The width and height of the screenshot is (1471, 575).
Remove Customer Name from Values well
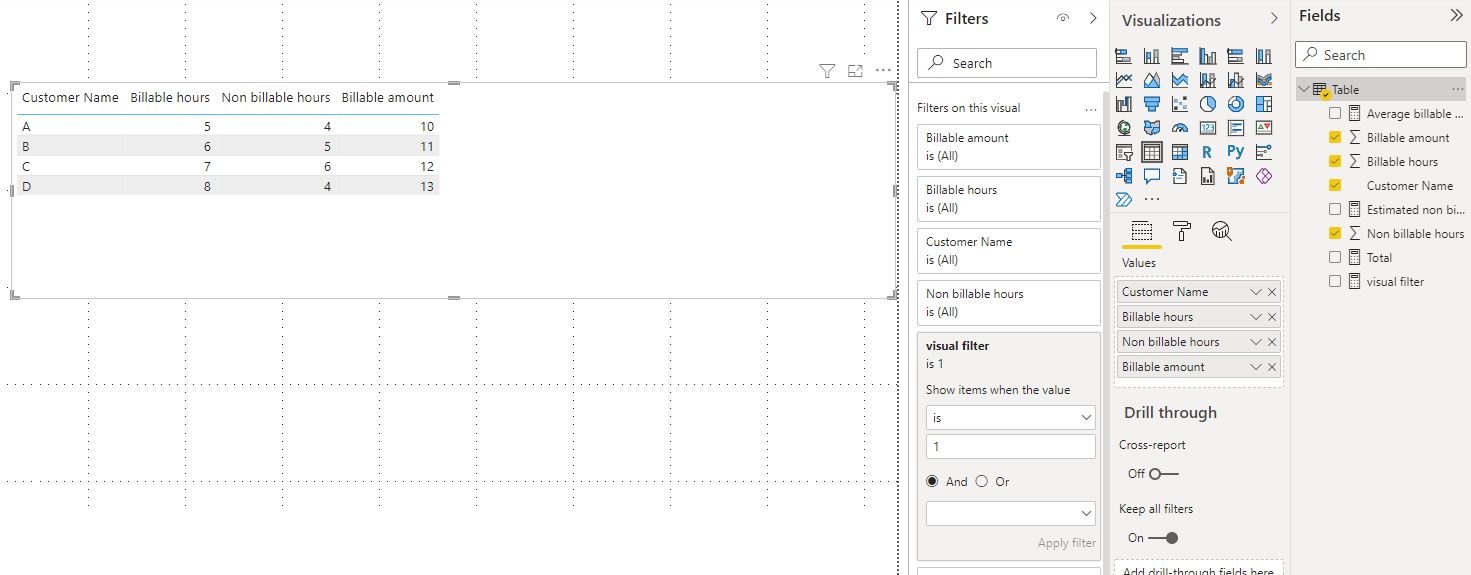tap(1272, 292)
